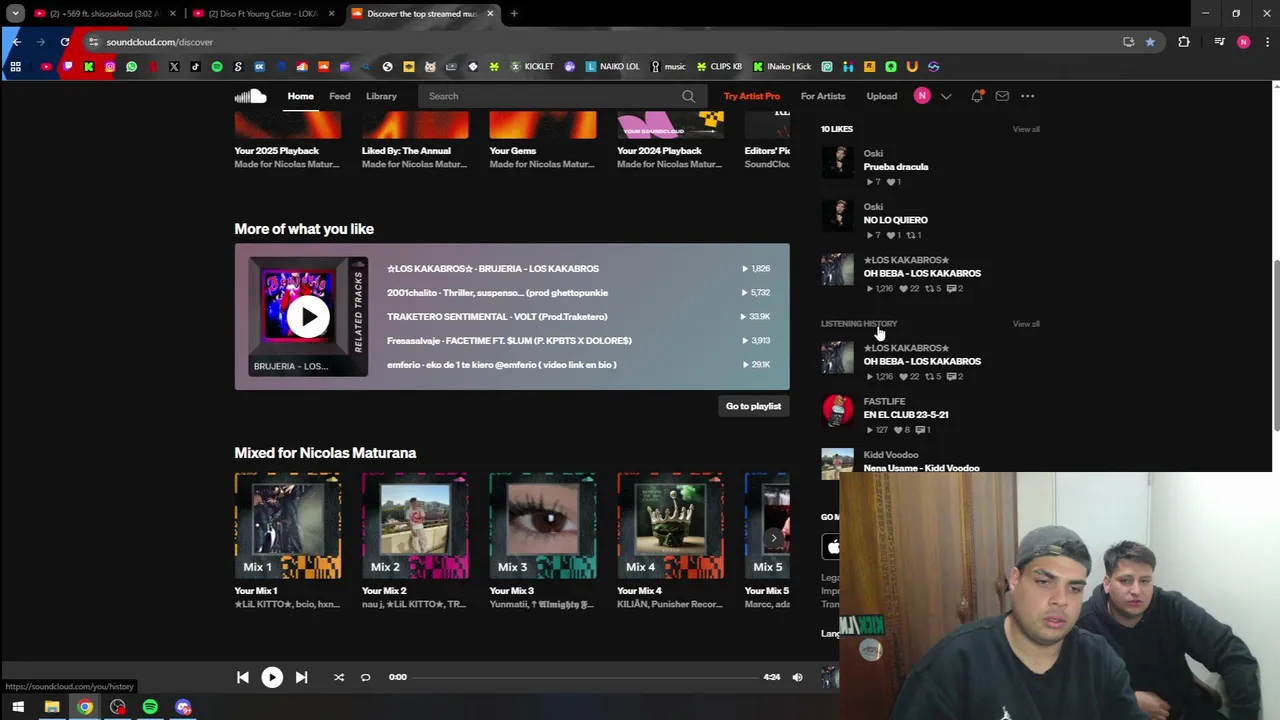Open Your 2025 Playback playlist title

click(x=276, y=151)
